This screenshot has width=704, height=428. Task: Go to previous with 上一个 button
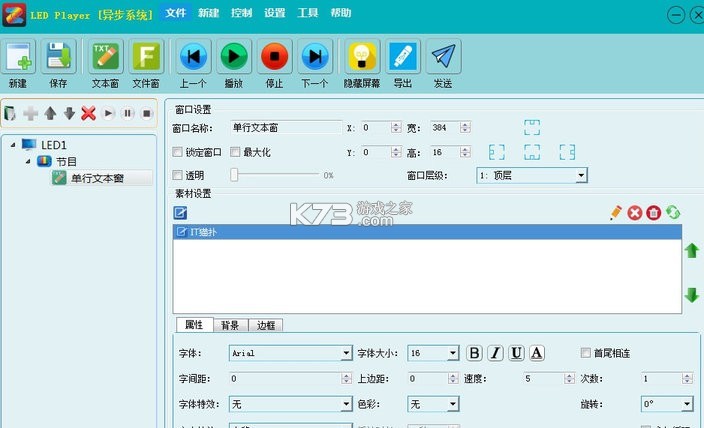[x=193, y=56]
